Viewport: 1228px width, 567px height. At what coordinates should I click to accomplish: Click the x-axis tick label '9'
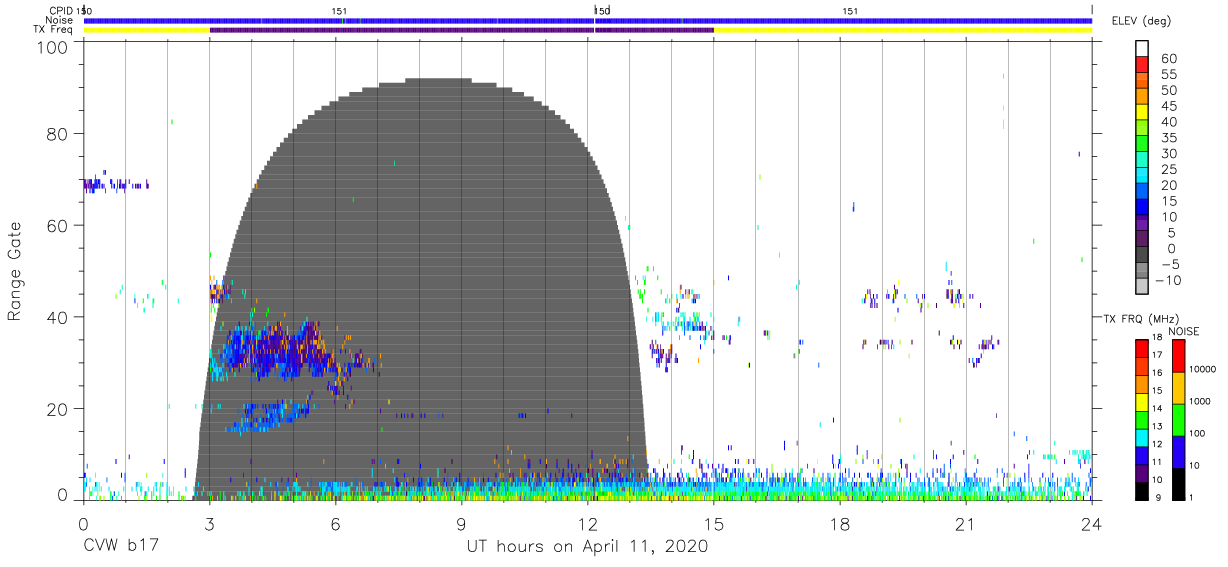point(461,523)
